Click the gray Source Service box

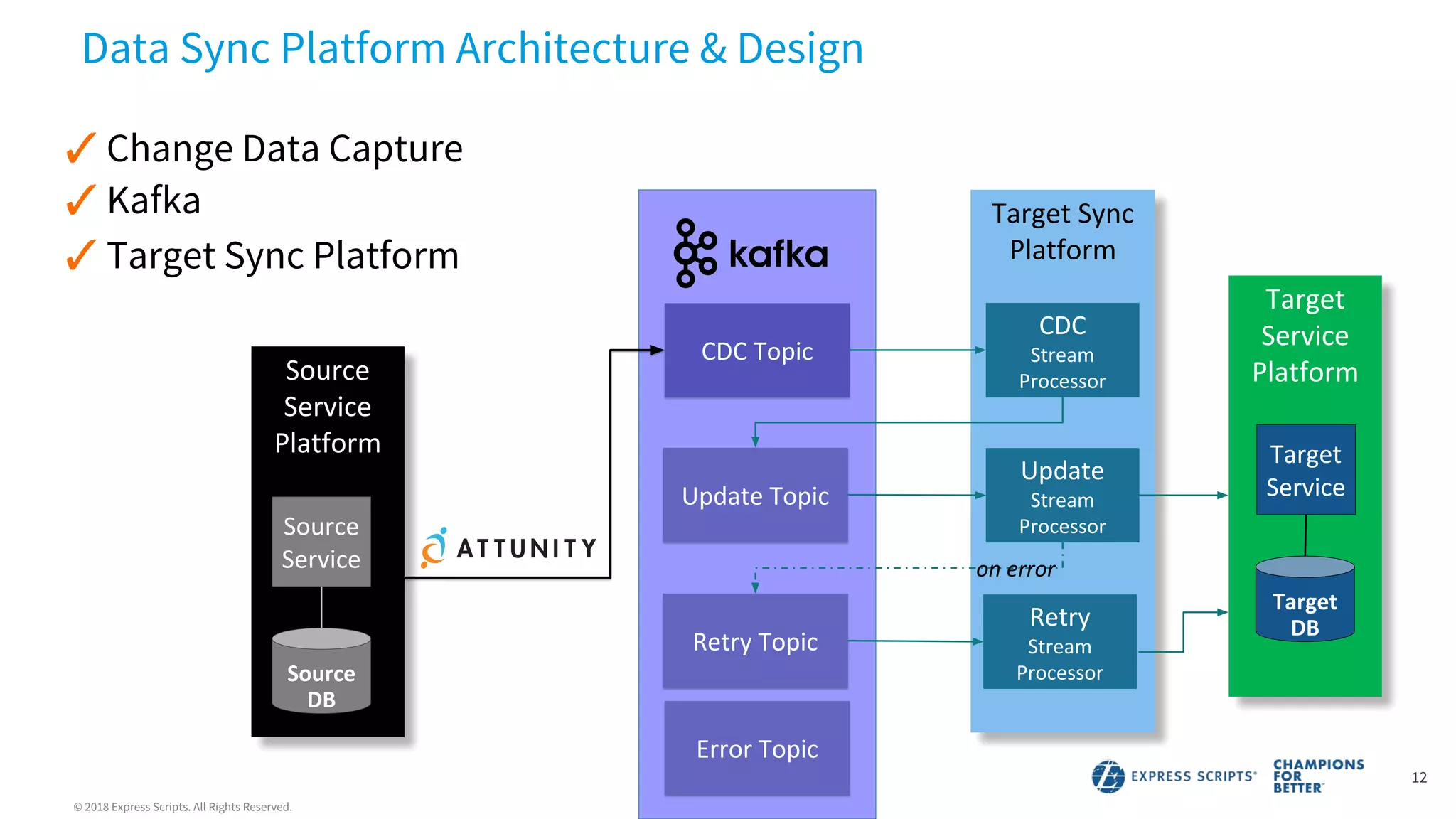click(321, 542)
